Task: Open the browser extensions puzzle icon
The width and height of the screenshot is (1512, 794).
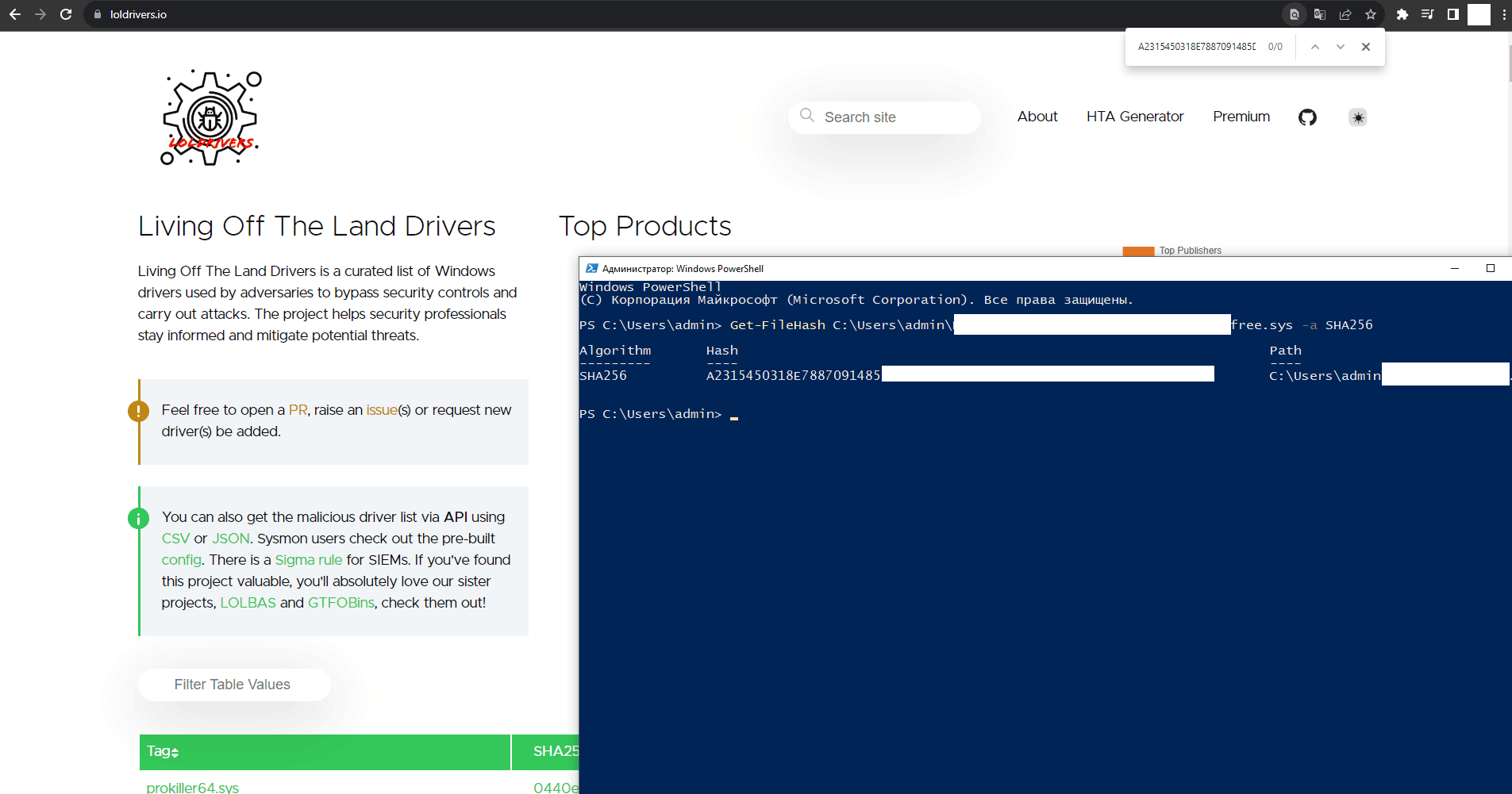Action: coord(1402,14)
